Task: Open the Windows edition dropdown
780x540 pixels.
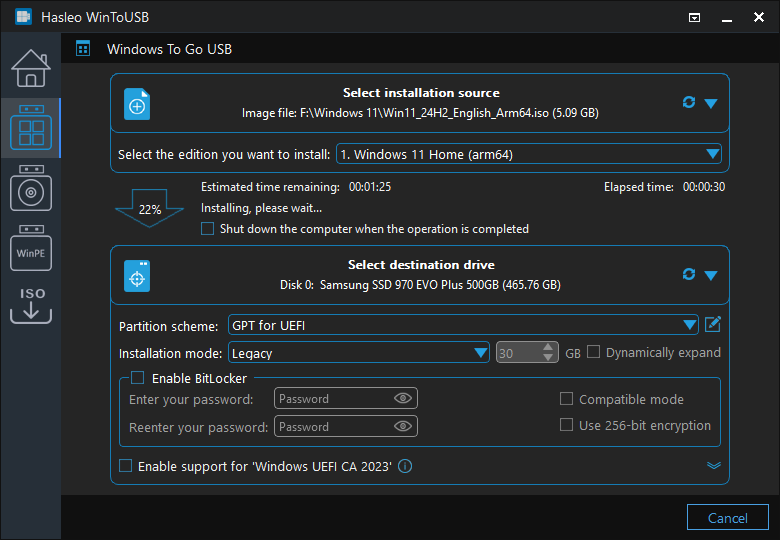Action: (x=529, y=154)
